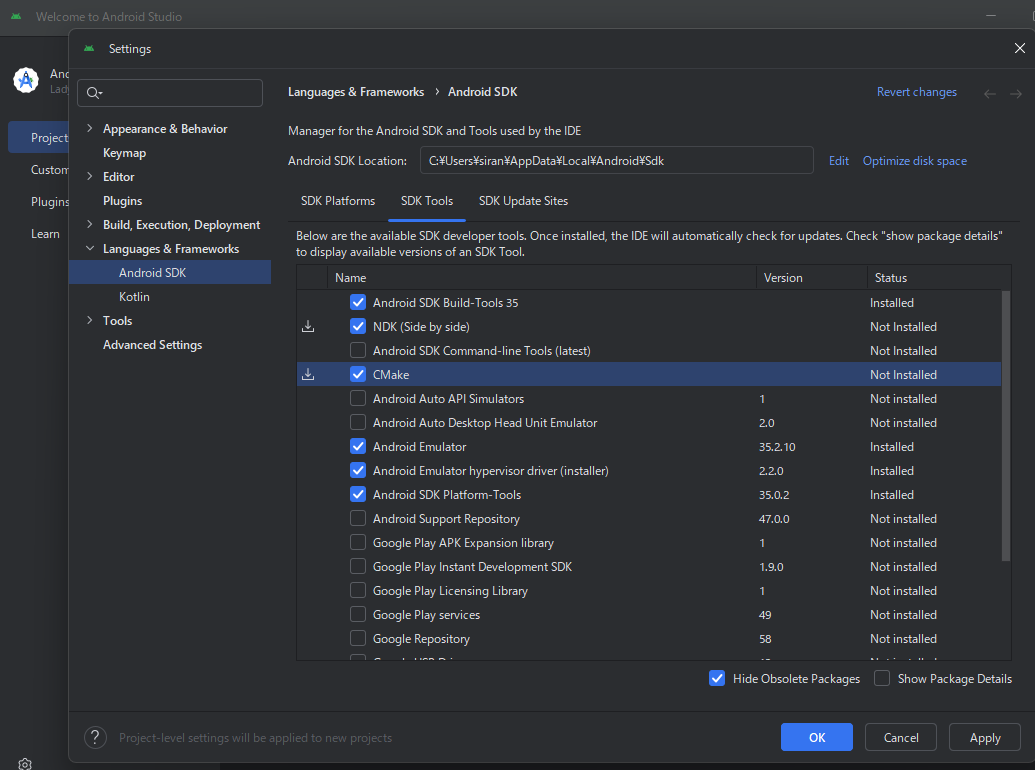Uncheck Android SDK Build-Tools 35
This screenshot has width=1035, height=770.
(x=358, y=303)
